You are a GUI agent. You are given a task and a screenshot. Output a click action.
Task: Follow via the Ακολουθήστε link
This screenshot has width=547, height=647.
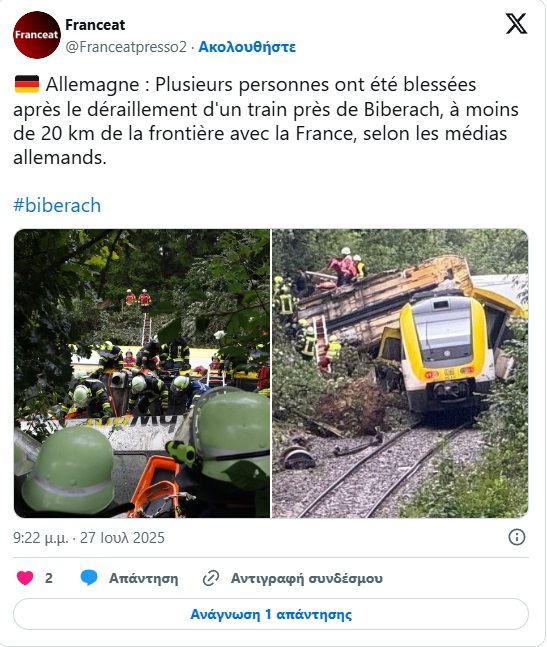tap(247, 47)
